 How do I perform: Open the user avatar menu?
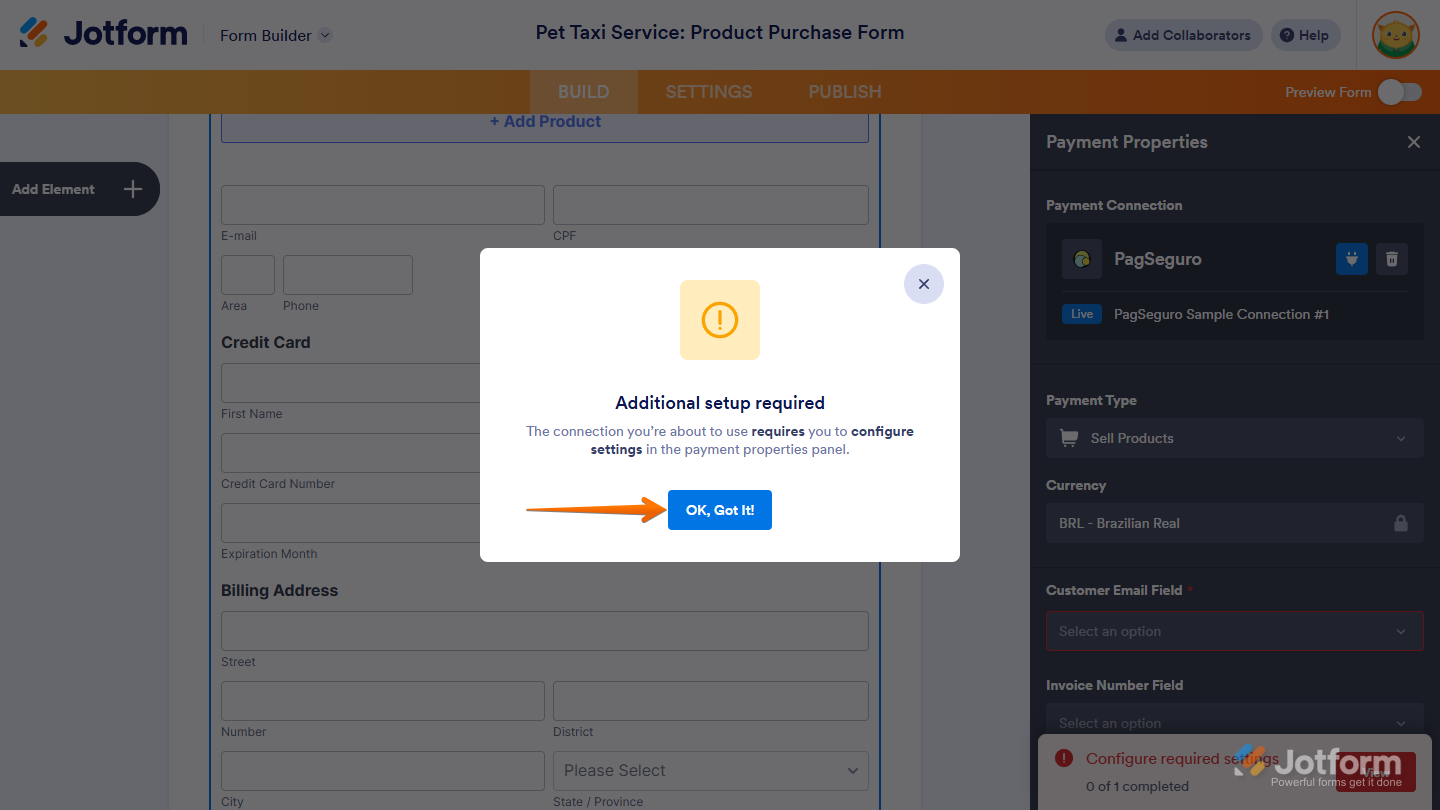(x=1396, y=36)
